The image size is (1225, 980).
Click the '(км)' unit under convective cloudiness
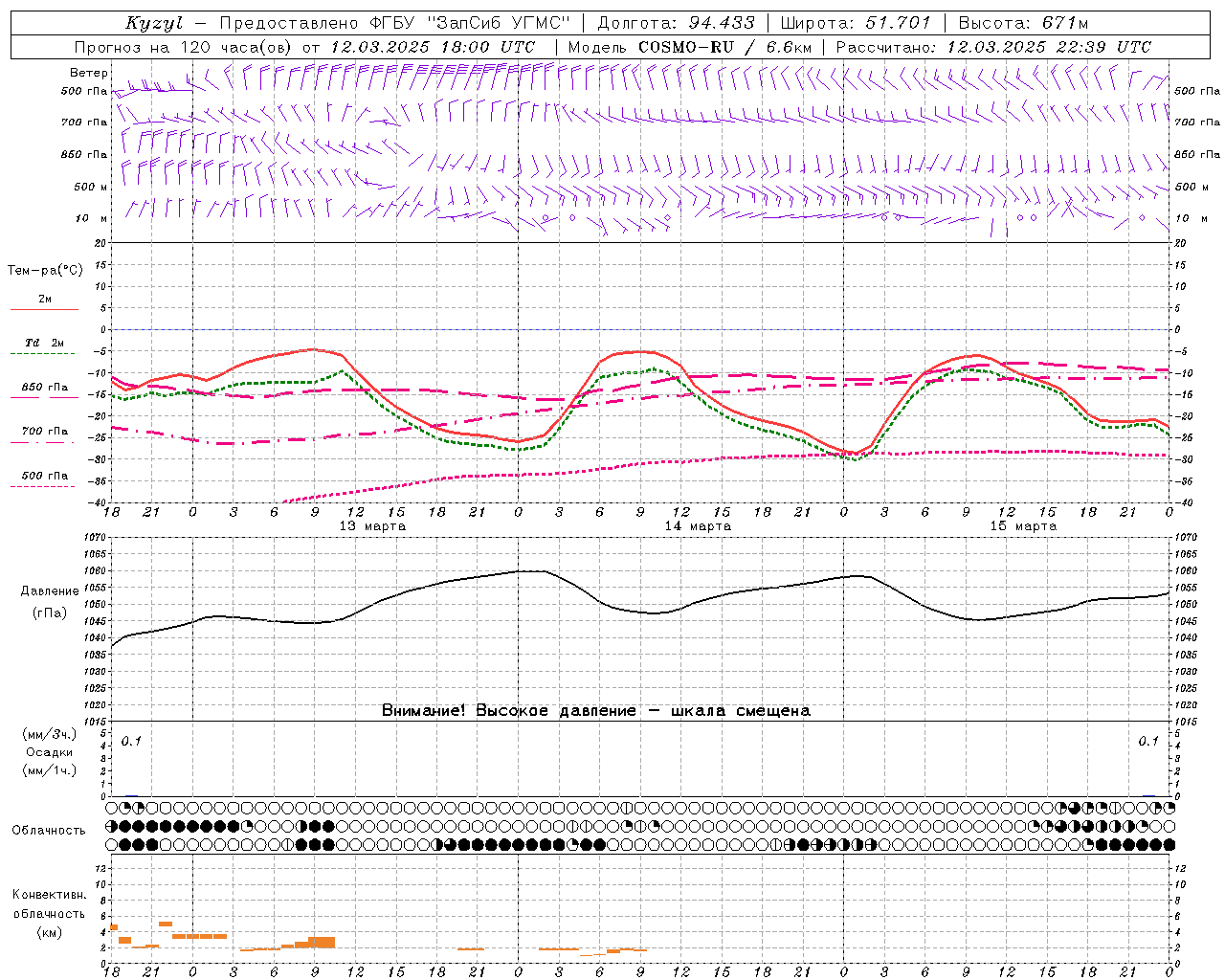point(49,932)
